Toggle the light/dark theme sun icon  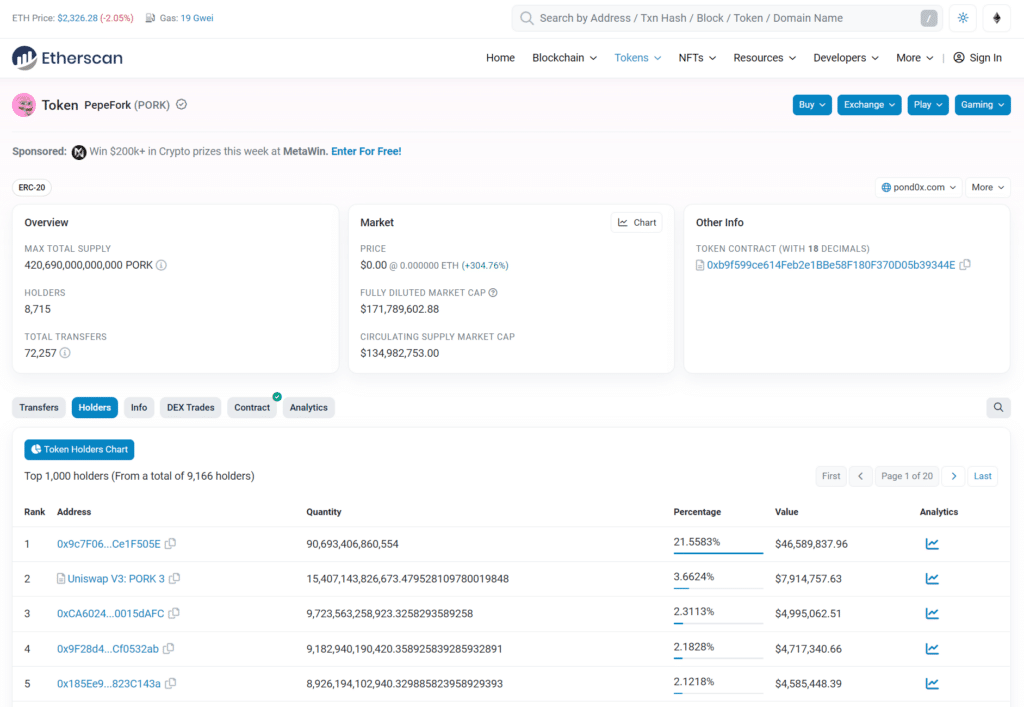[963, 18]
